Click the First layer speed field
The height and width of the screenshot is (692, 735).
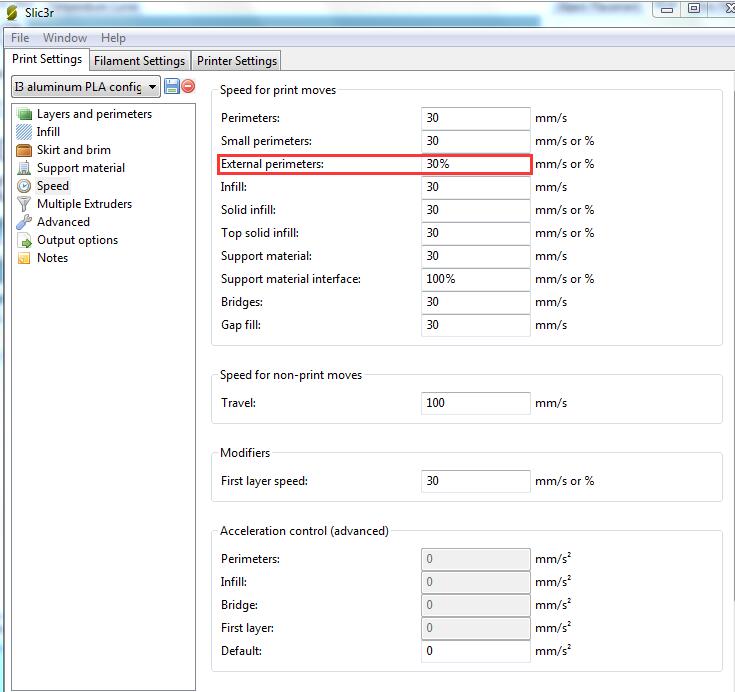(x=476, y=481)
